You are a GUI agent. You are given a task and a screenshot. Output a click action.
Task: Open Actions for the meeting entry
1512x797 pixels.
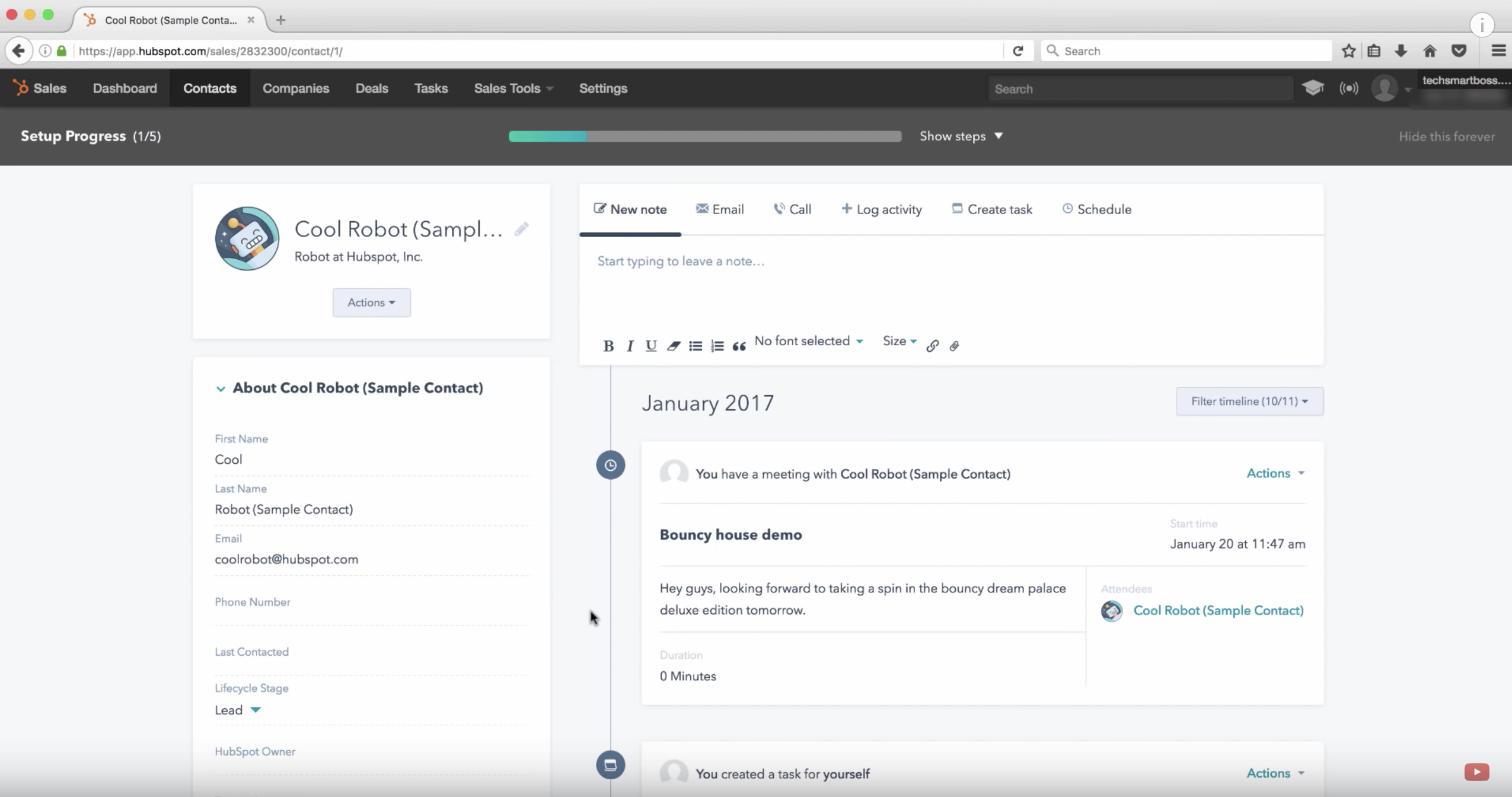pos(1275,473)
